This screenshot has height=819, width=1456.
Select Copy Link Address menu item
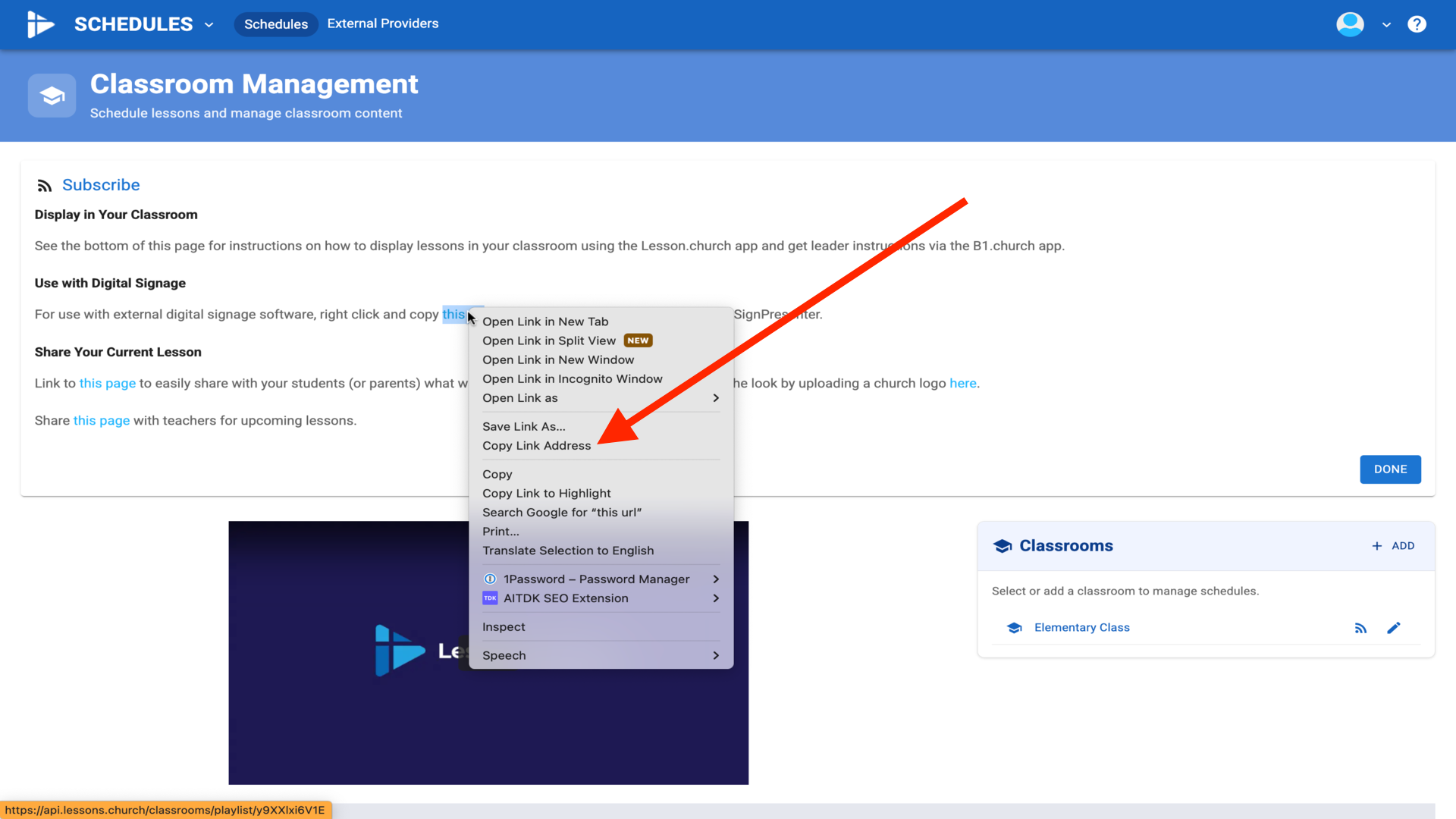pyautogui.click(x=536, y=446)
